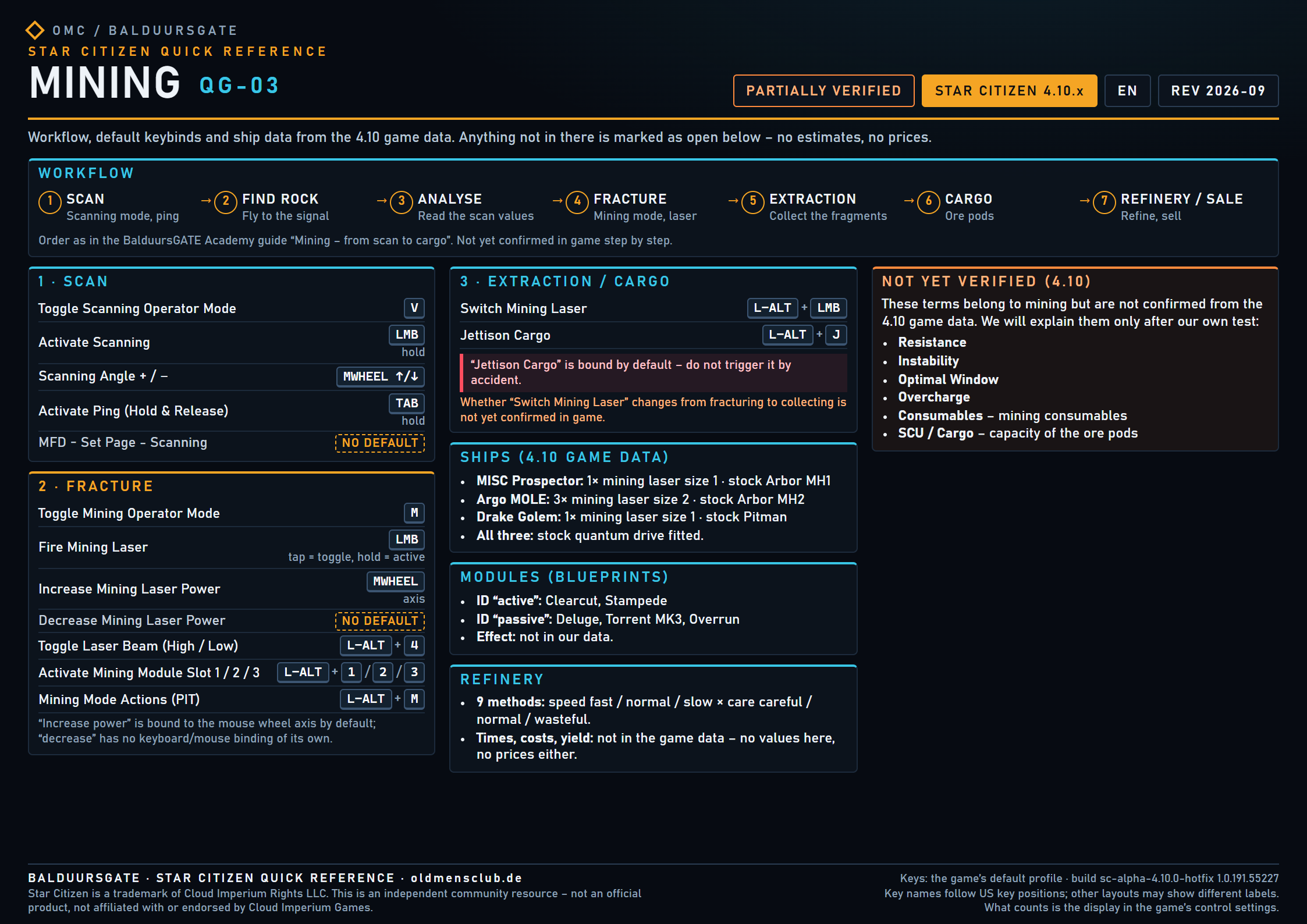
Task: Click the build sc-alpha-4.10.0-hotfix footer line
Action: tap(1089, 879)
